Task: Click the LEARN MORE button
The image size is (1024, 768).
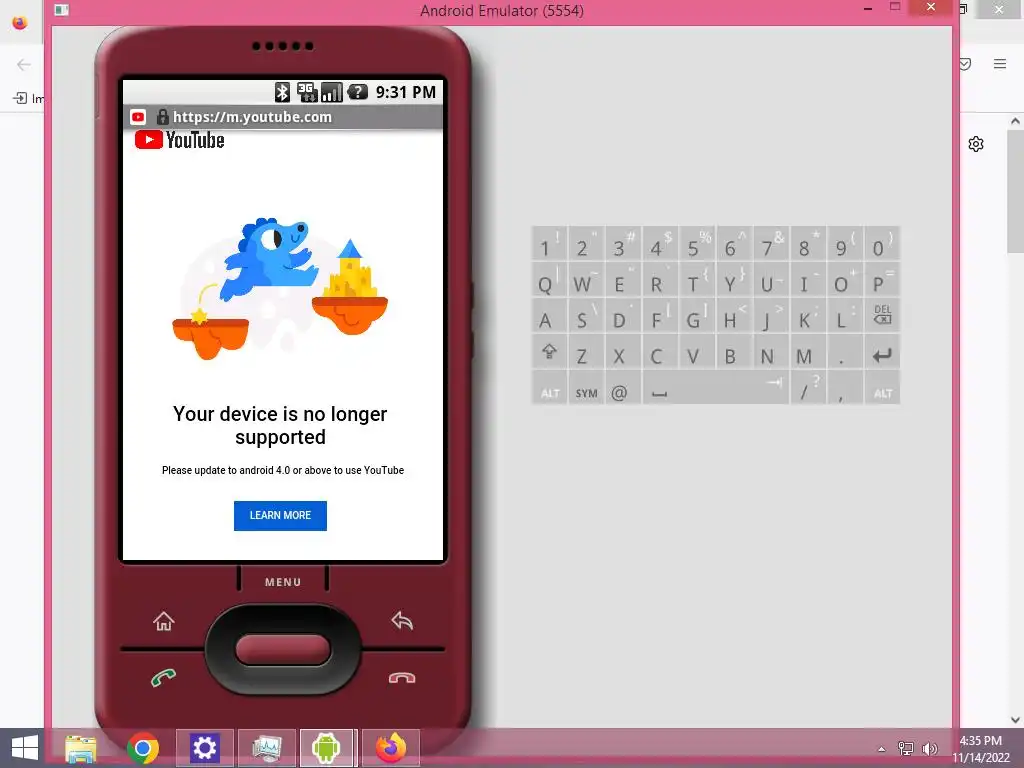Action: tap(280, 516)
